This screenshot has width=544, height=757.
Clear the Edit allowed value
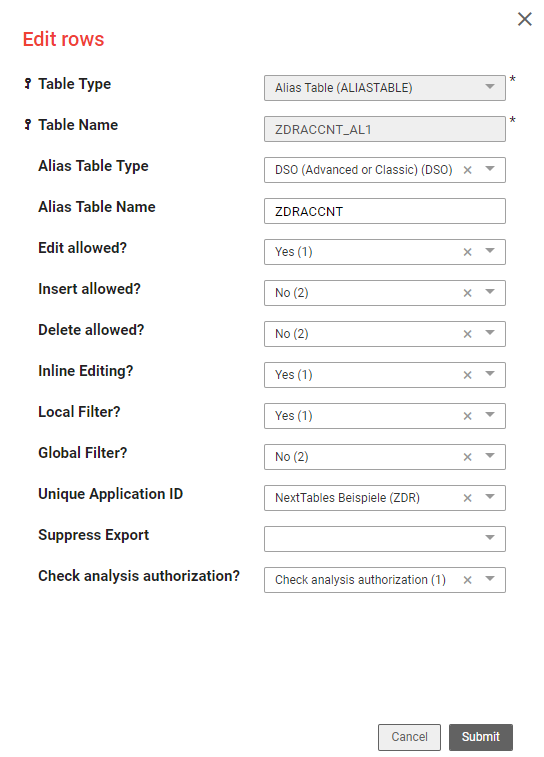(467, 252)
